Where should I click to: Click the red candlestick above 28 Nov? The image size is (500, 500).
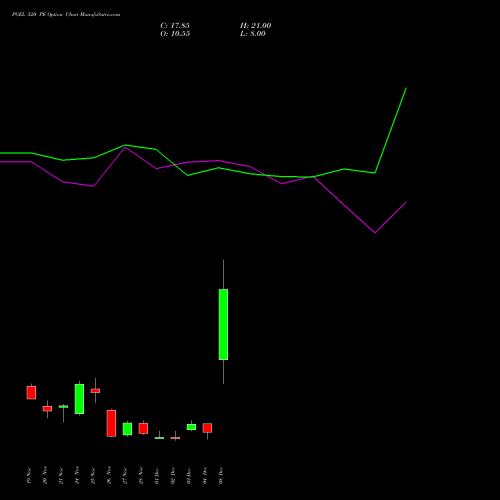pos(143,428)
